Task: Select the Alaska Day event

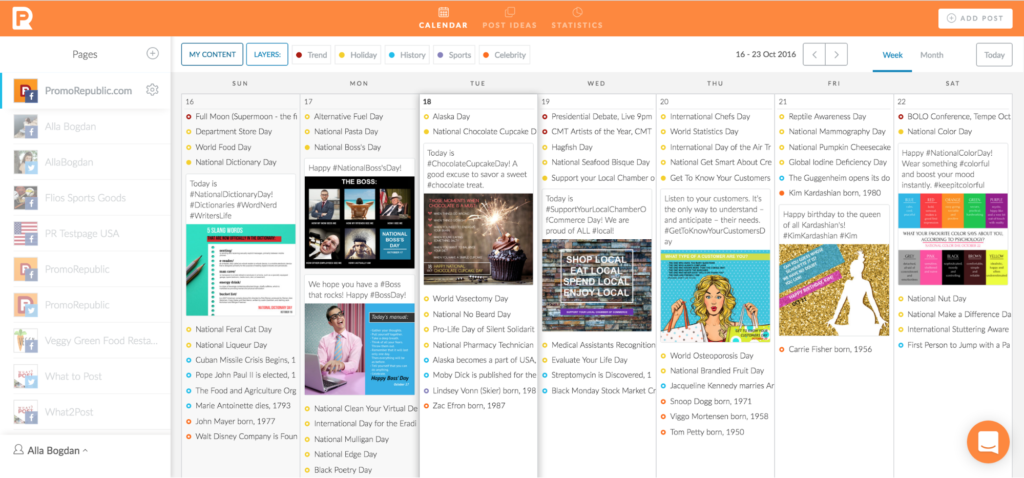Action: coord(446,116)
